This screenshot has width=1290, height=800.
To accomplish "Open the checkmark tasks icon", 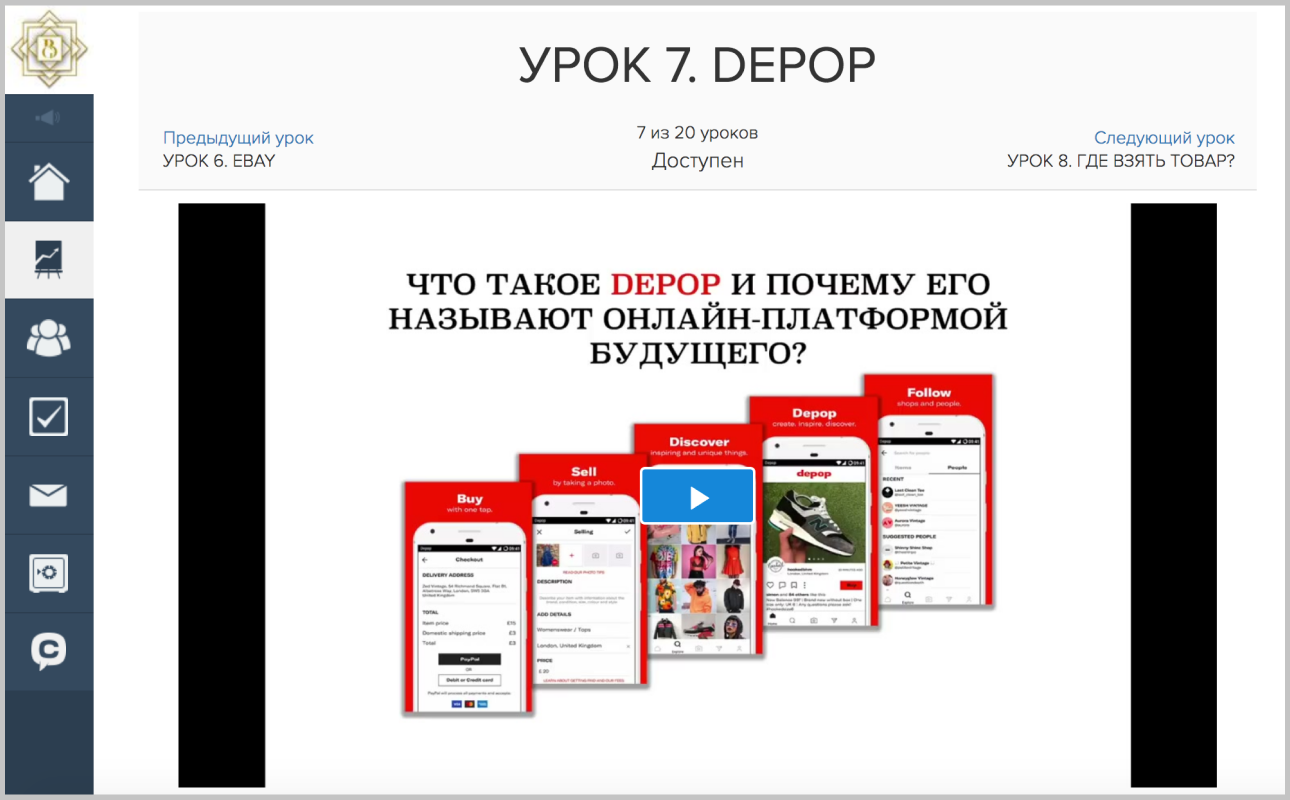I will (49, 417).
